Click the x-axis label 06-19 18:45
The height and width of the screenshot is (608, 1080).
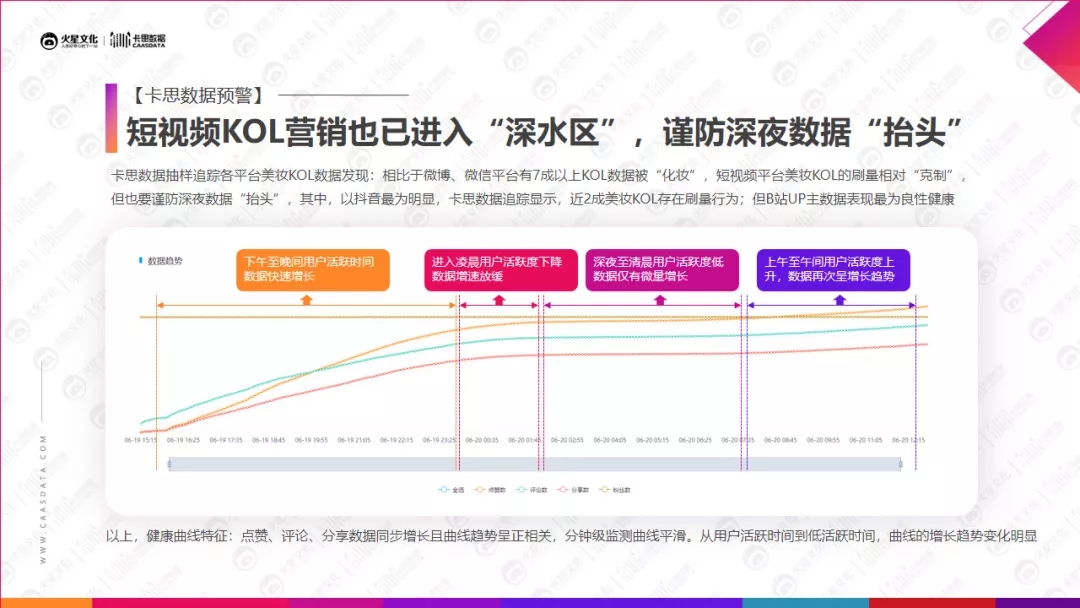(x=269, y=440)
